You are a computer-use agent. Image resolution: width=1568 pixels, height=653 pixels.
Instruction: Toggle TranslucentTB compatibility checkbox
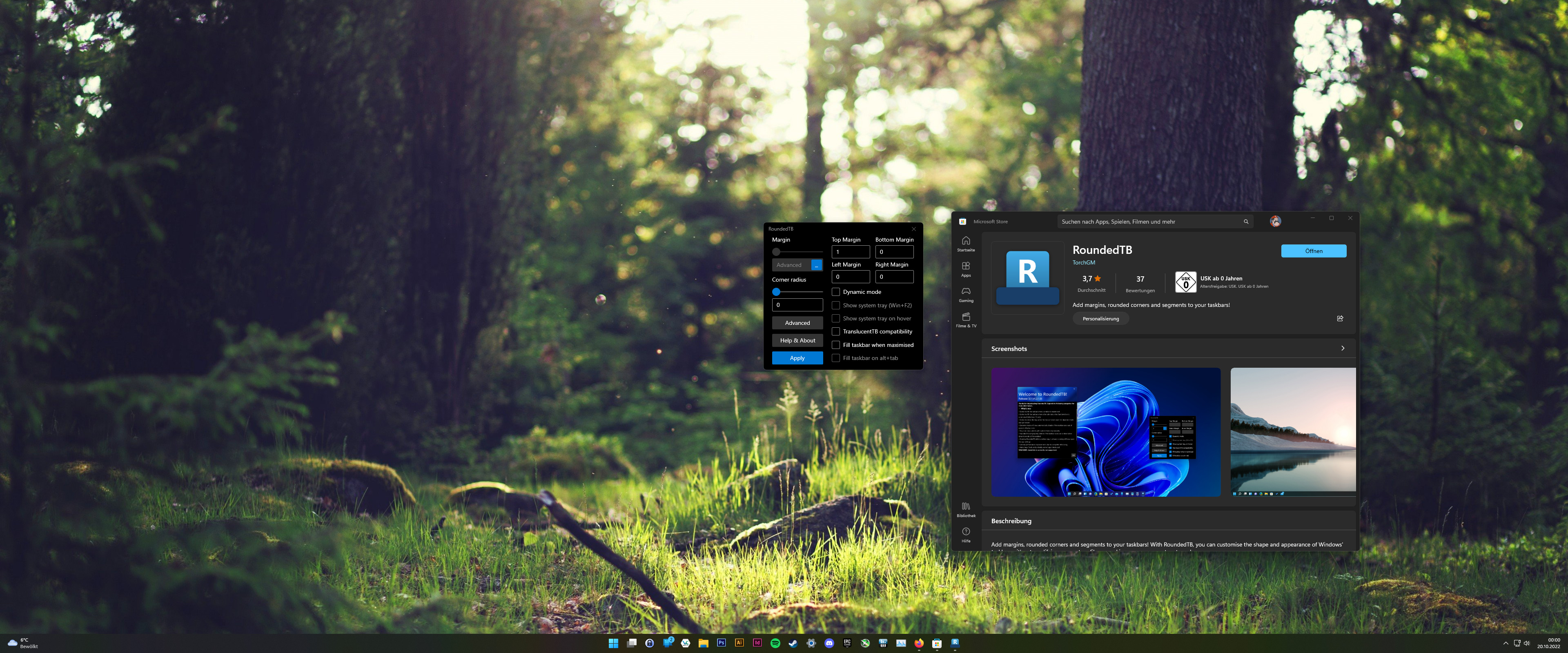click(836, 332)
